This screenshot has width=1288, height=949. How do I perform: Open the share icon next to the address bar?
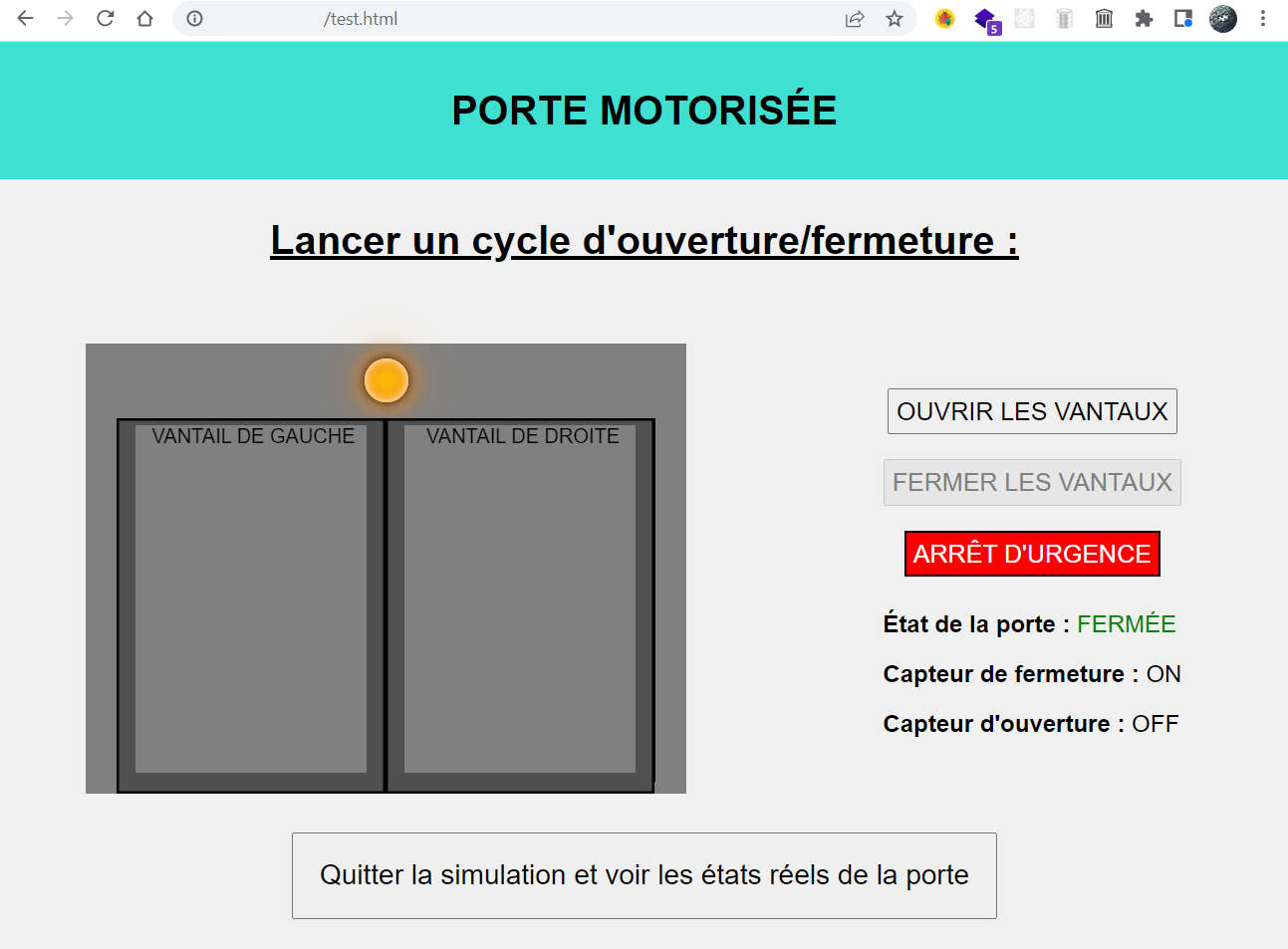(854, 18)
